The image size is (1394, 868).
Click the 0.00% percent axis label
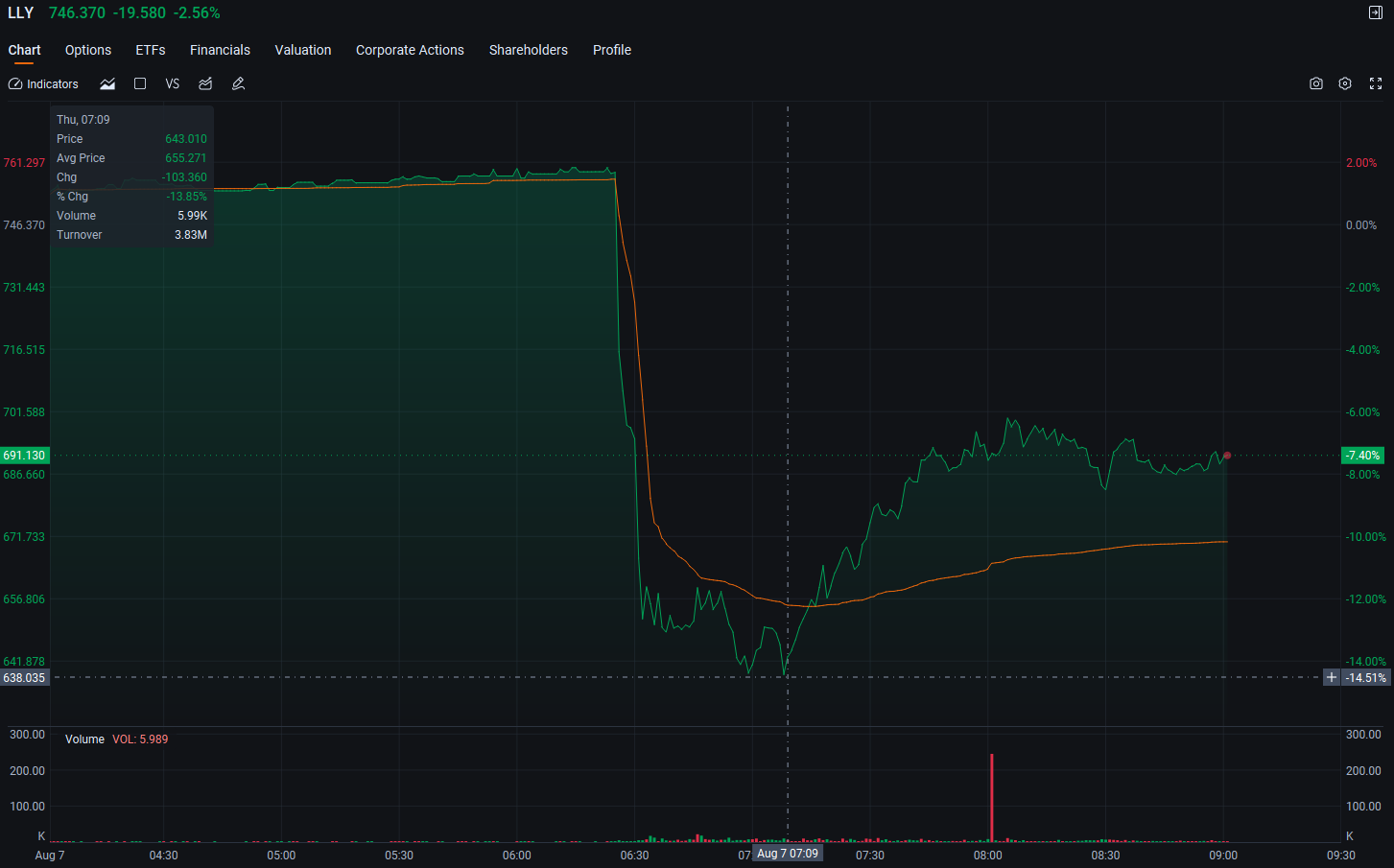pyautogui.click(x=1361, y=225)
